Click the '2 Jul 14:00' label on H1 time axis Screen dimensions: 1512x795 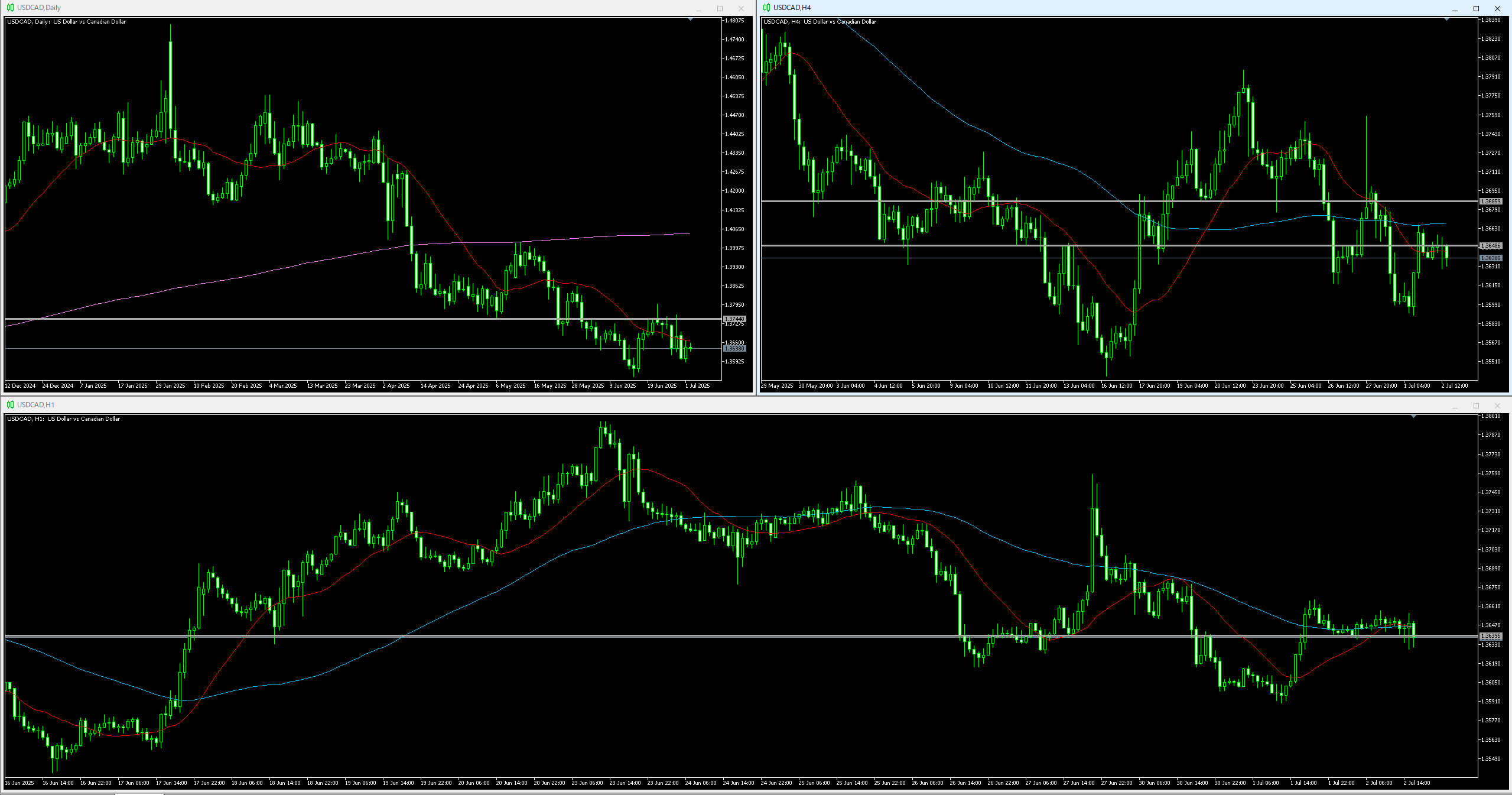click(x=1416, y=783)
